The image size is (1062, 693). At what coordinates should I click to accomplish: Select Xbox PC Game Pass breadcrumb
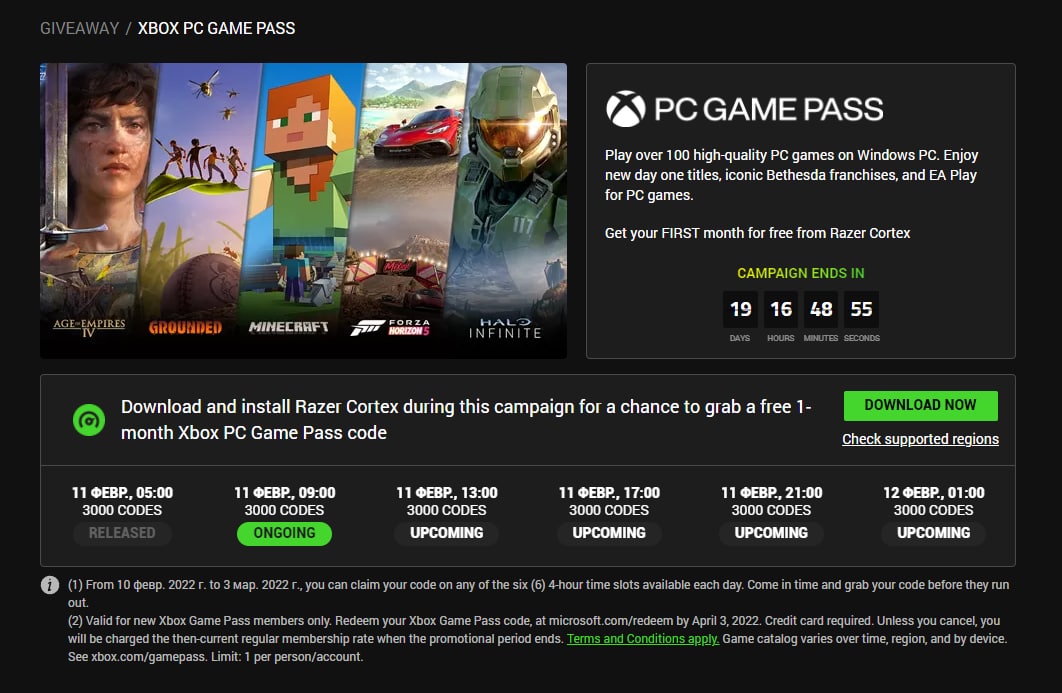coord(216,28)
